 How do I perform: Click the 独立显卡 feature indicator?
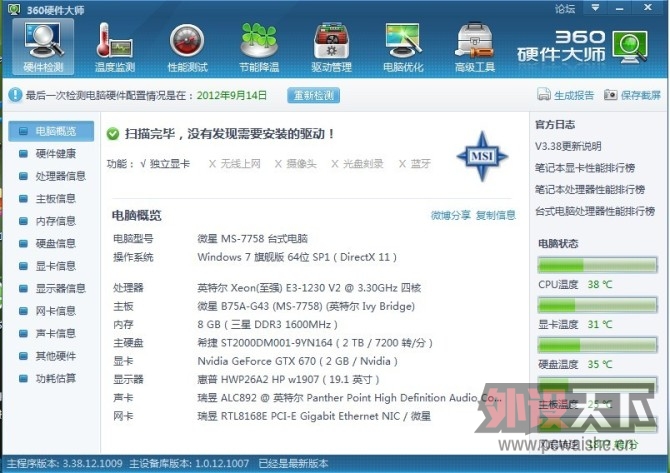pos(165,164)
